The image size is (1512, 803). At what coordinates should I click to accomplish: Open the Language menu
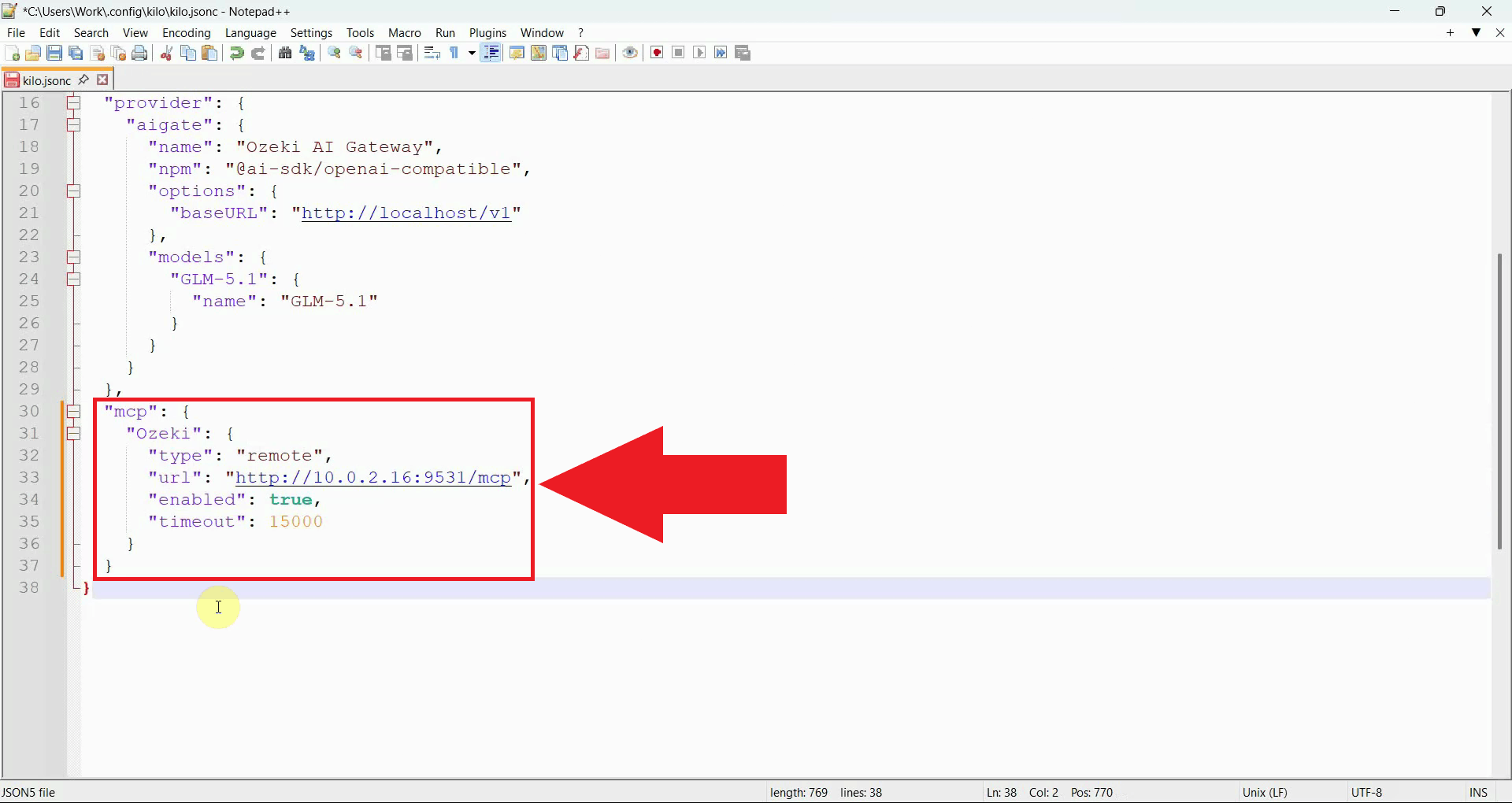(250, 32)
